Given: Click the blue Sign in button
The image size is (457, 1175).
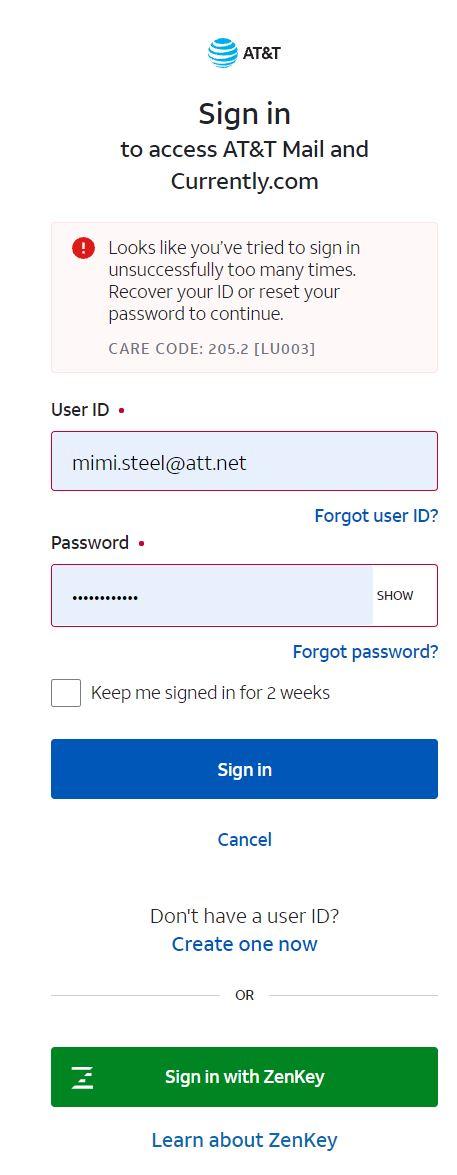Looking at the screenshot, I should tap(244, 769).
